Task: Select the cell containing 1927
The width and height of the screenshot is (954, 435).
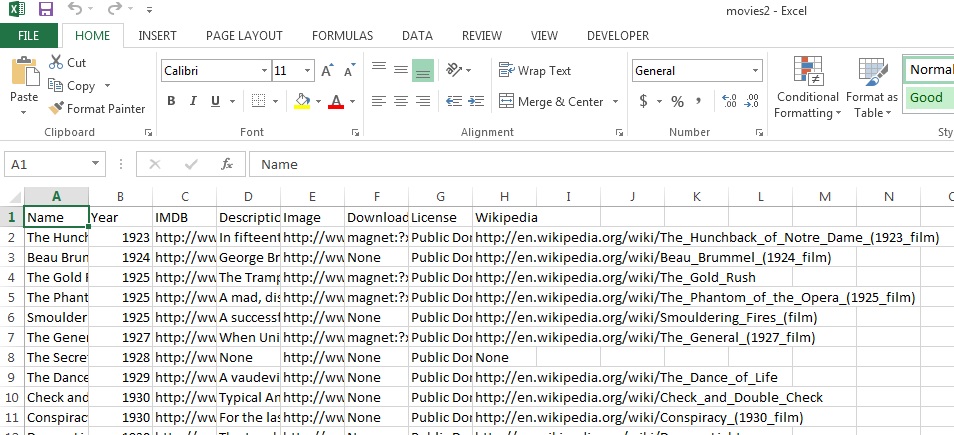Action: 120,337
